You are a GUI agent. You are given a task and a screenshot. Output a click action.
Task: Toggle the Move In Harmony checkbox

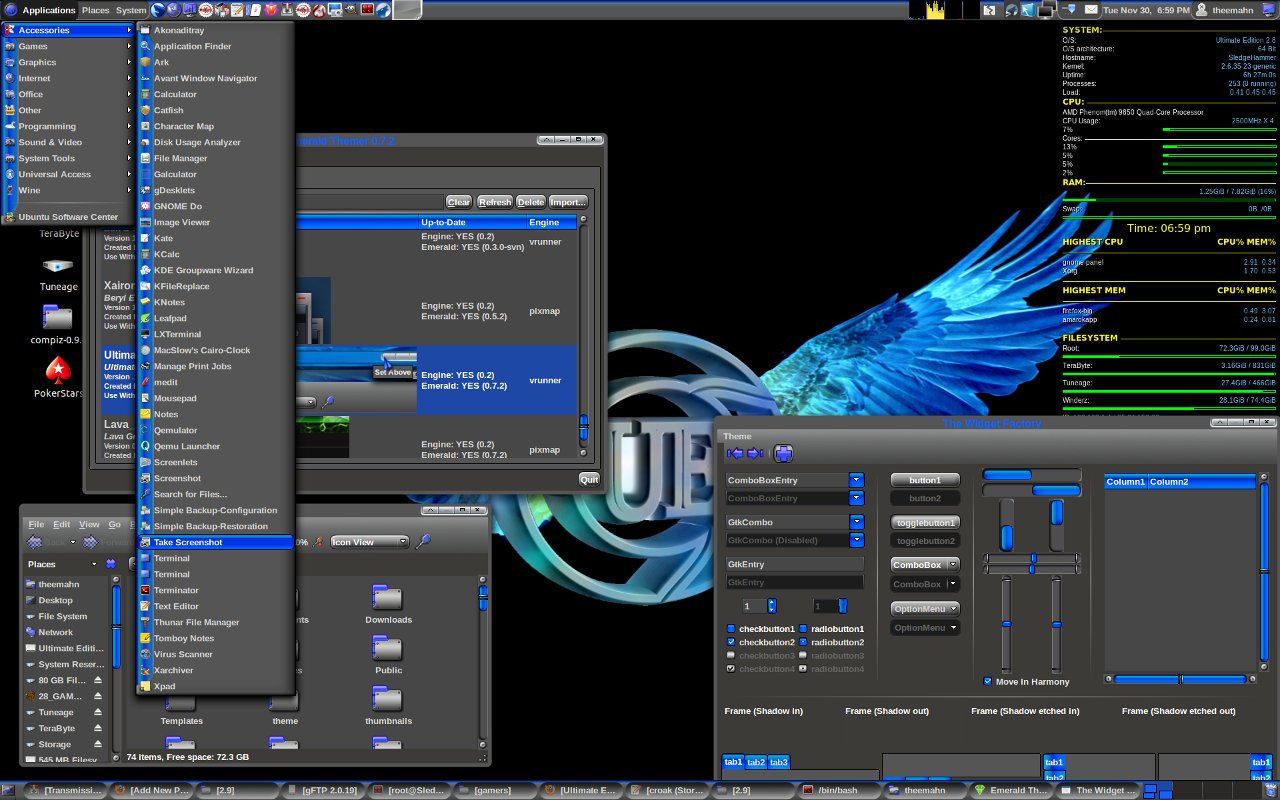click(988, 681)
